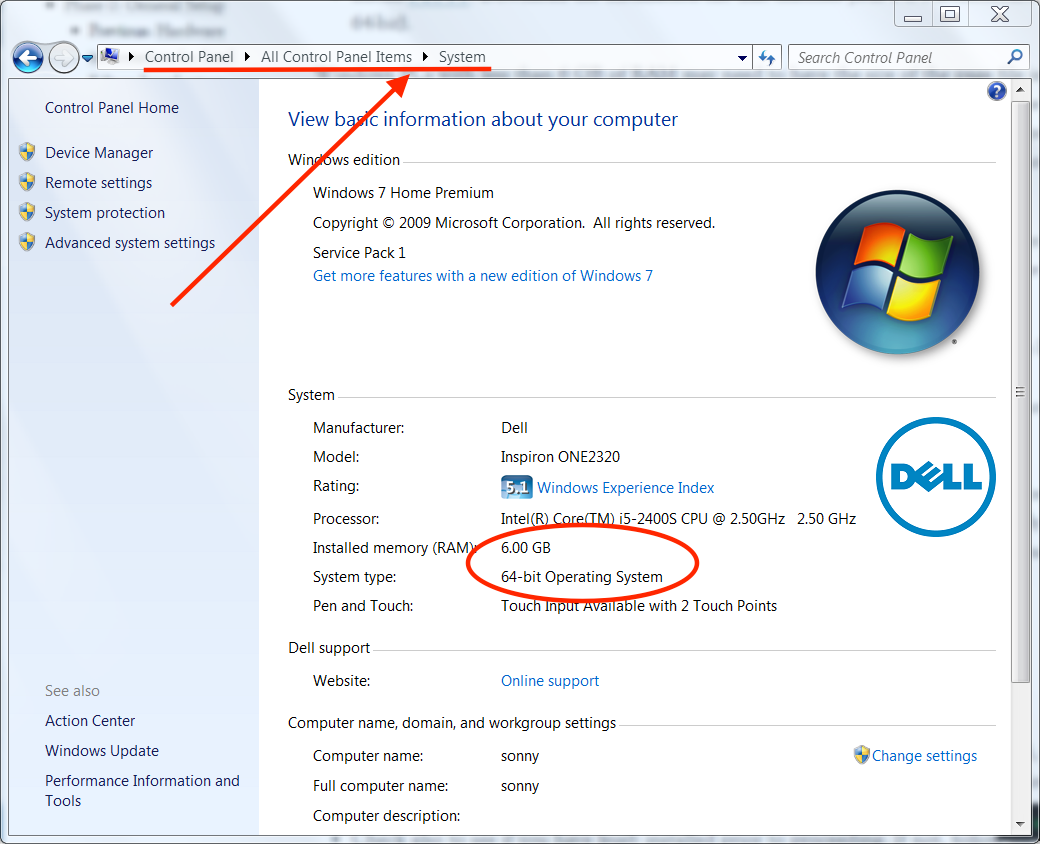This screenshot has width=1040, height=844.
Task: Click the Computer description label
Action: (386, 816)
